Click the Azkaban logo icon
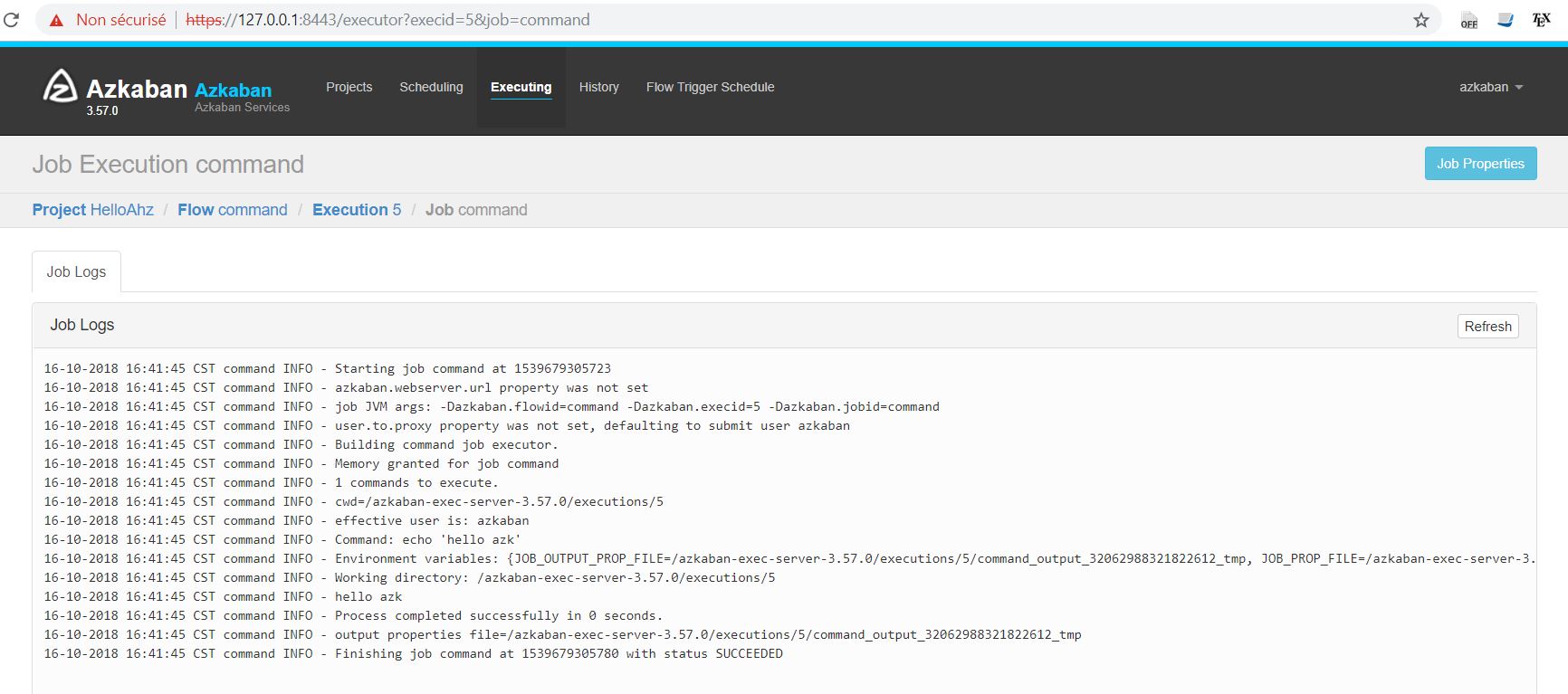The height and width of the screenshot is (694, 1568). (61, 86)
